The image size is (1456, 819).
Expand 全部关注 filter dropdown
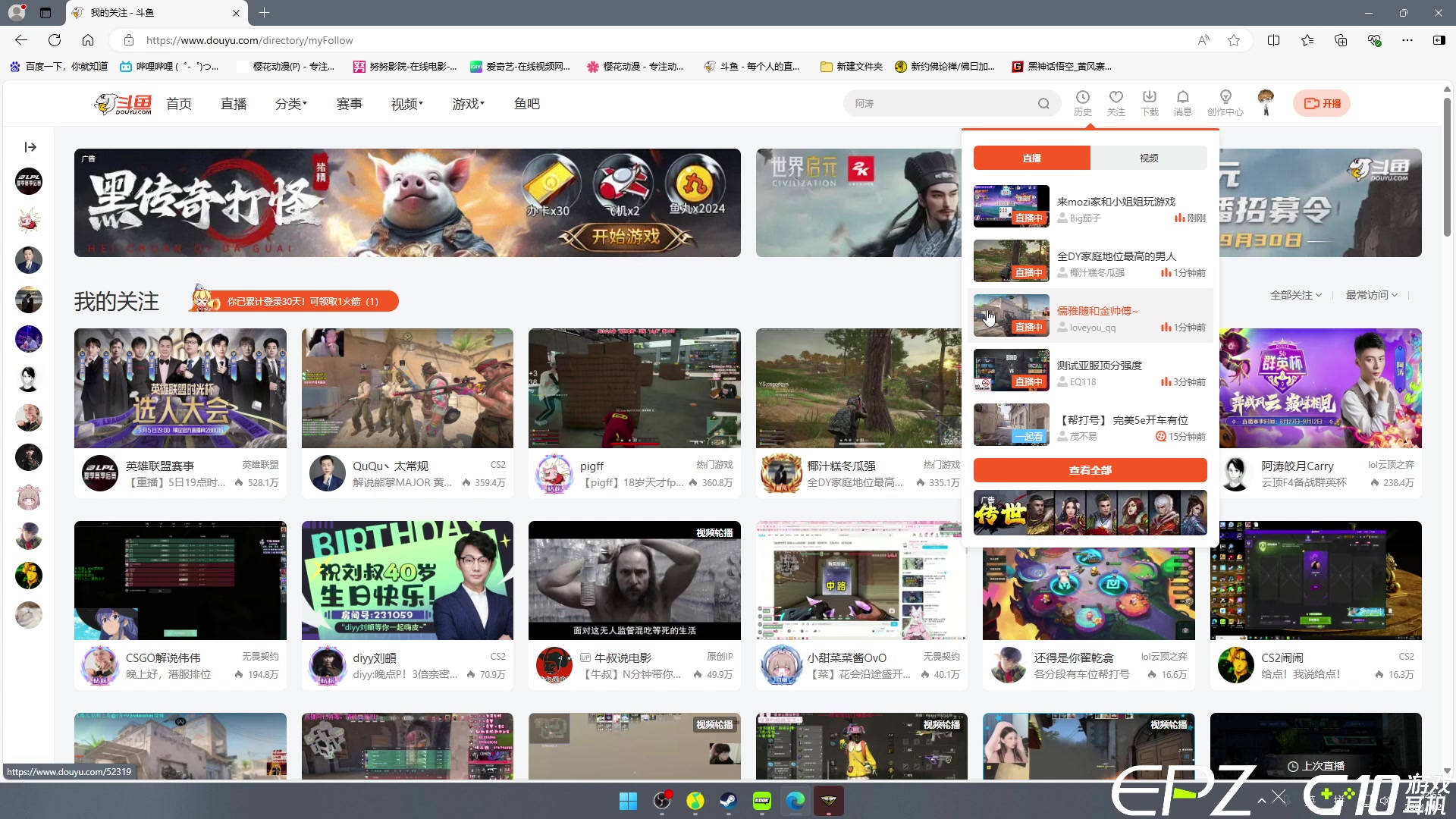1296,295
